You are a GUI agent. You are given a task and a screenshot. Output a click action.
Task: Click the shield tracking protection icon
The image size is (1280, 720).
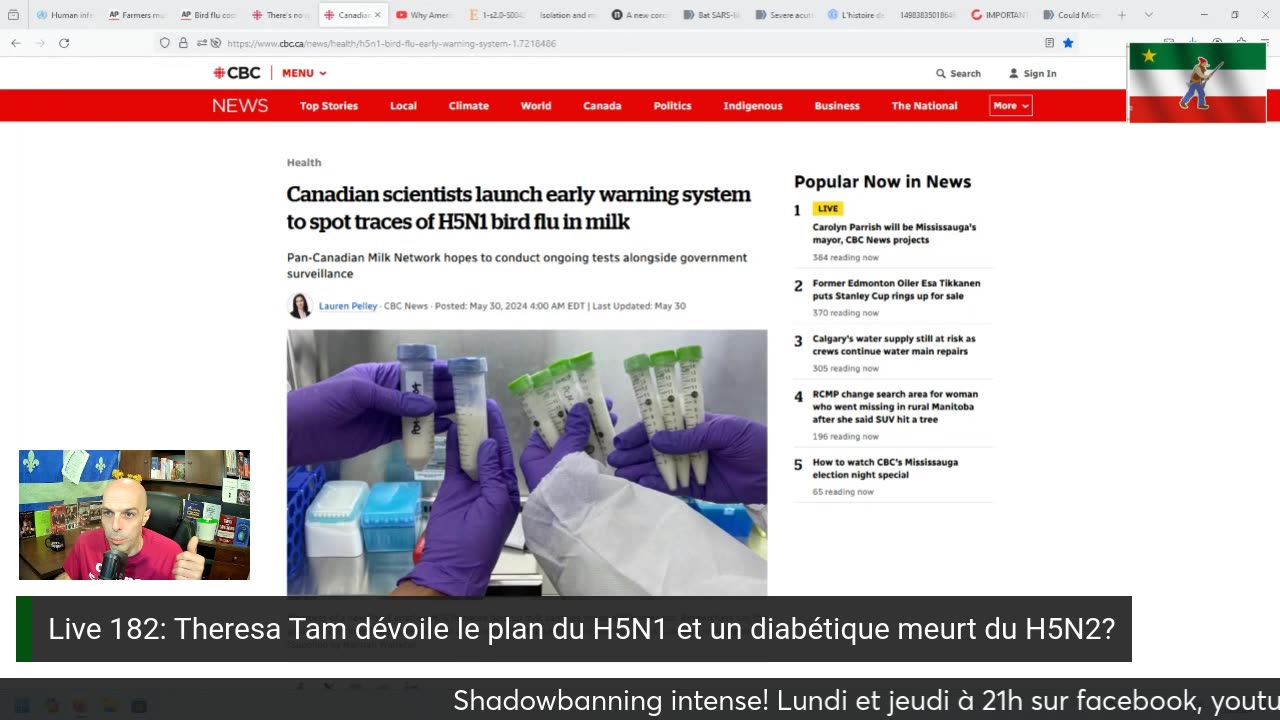tap(165, 43)
